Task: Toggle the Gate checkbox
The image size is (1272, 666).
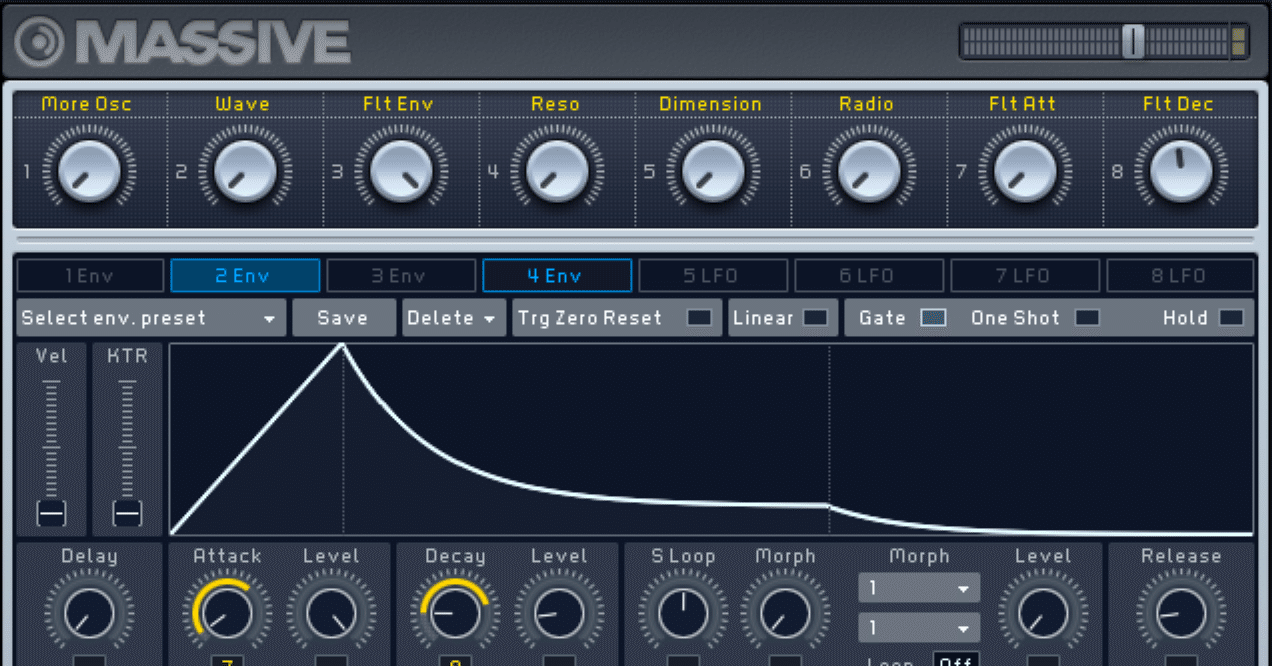Action: click(x=933, y=318)
